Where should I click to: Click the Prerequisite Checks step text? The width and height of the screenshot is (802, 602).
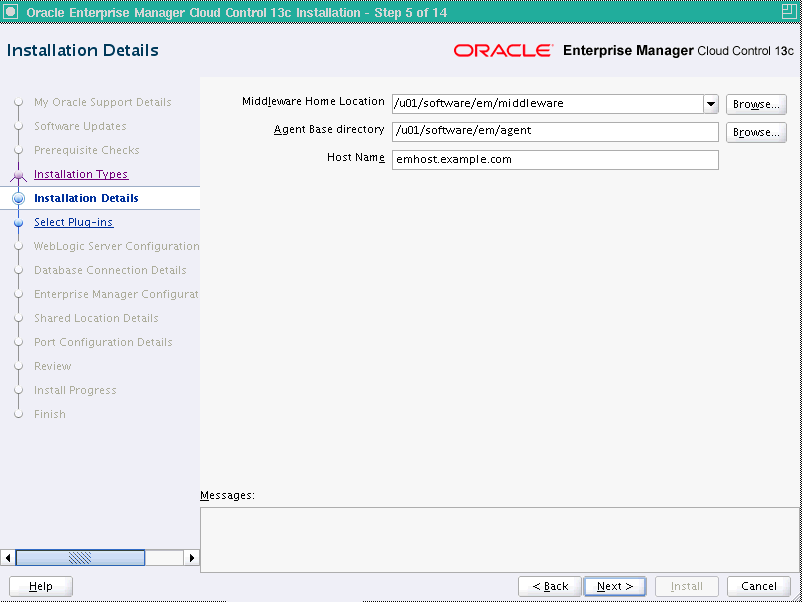point(86,150)
